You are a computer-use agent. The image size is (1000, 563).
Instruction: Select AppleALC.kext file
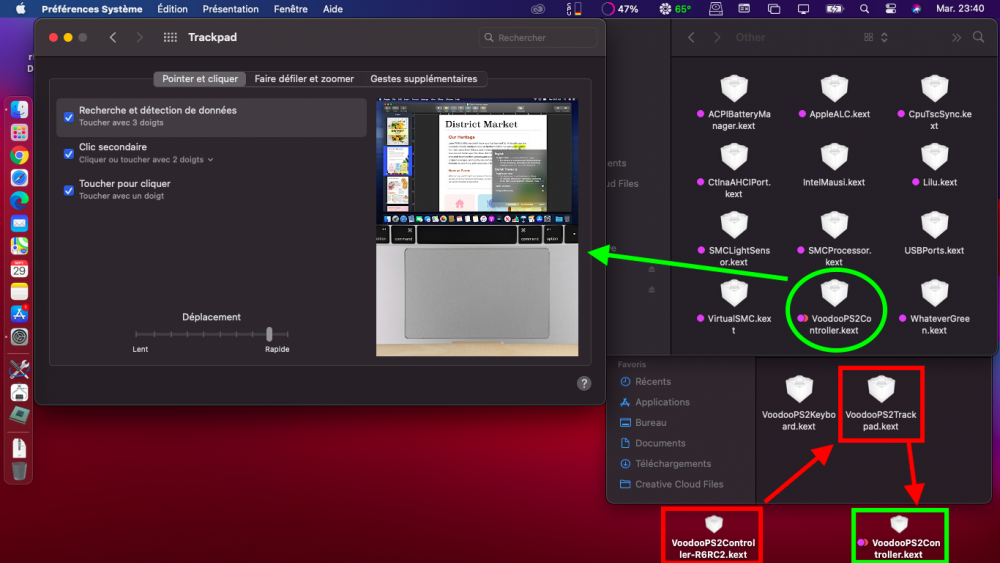(x=834, y=97)
